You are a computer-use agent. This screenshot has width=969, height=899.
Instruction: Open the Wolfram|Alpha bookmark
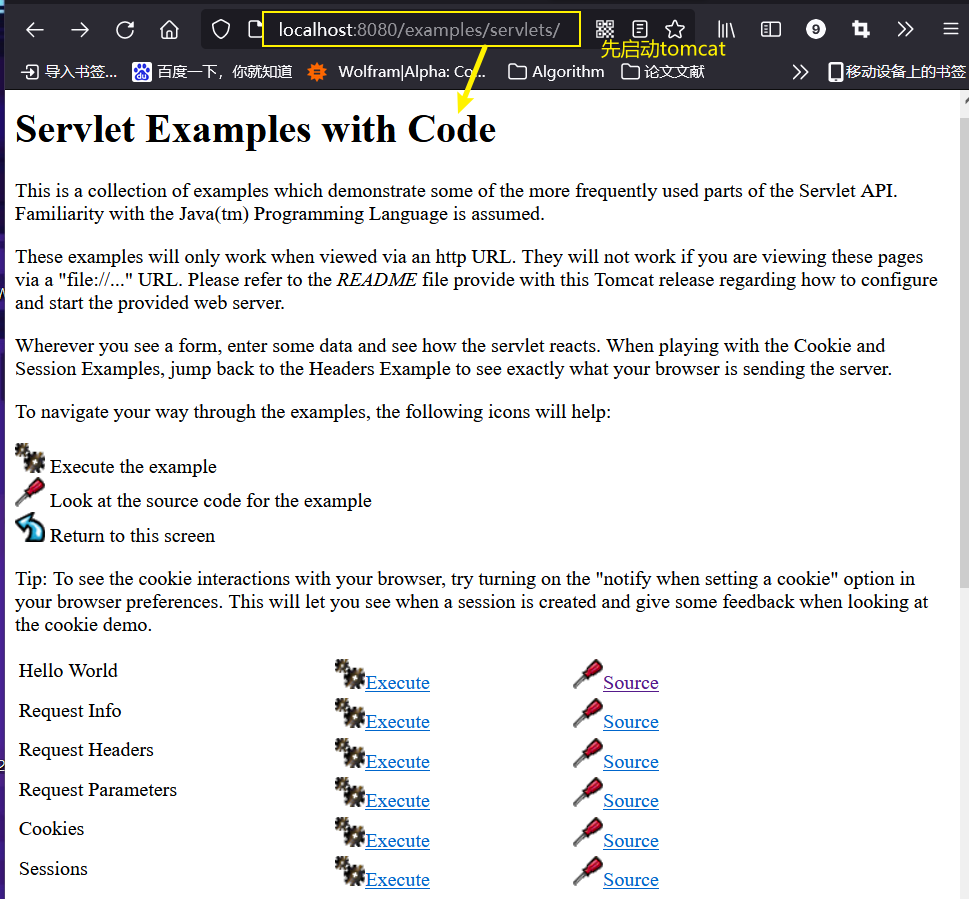pos(397,72)
